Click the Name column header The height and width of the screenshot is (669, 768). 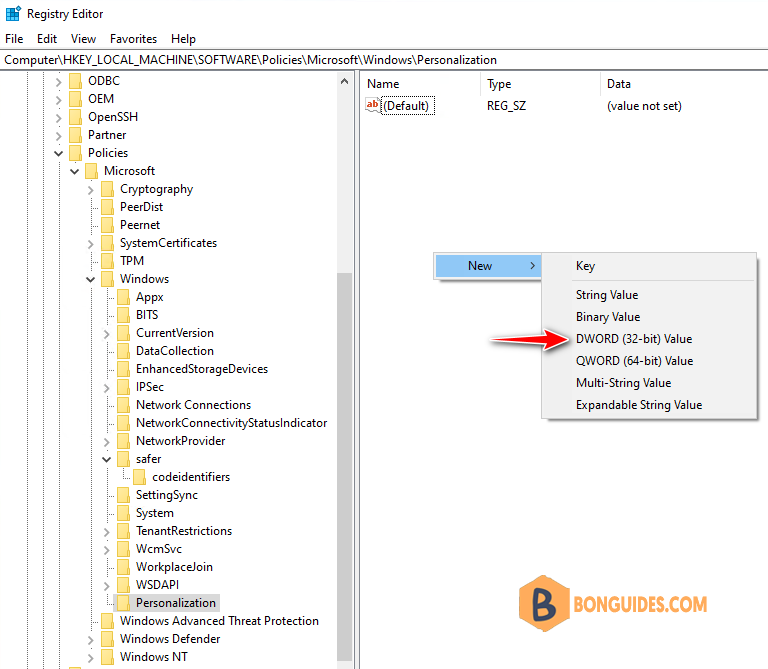383,84
